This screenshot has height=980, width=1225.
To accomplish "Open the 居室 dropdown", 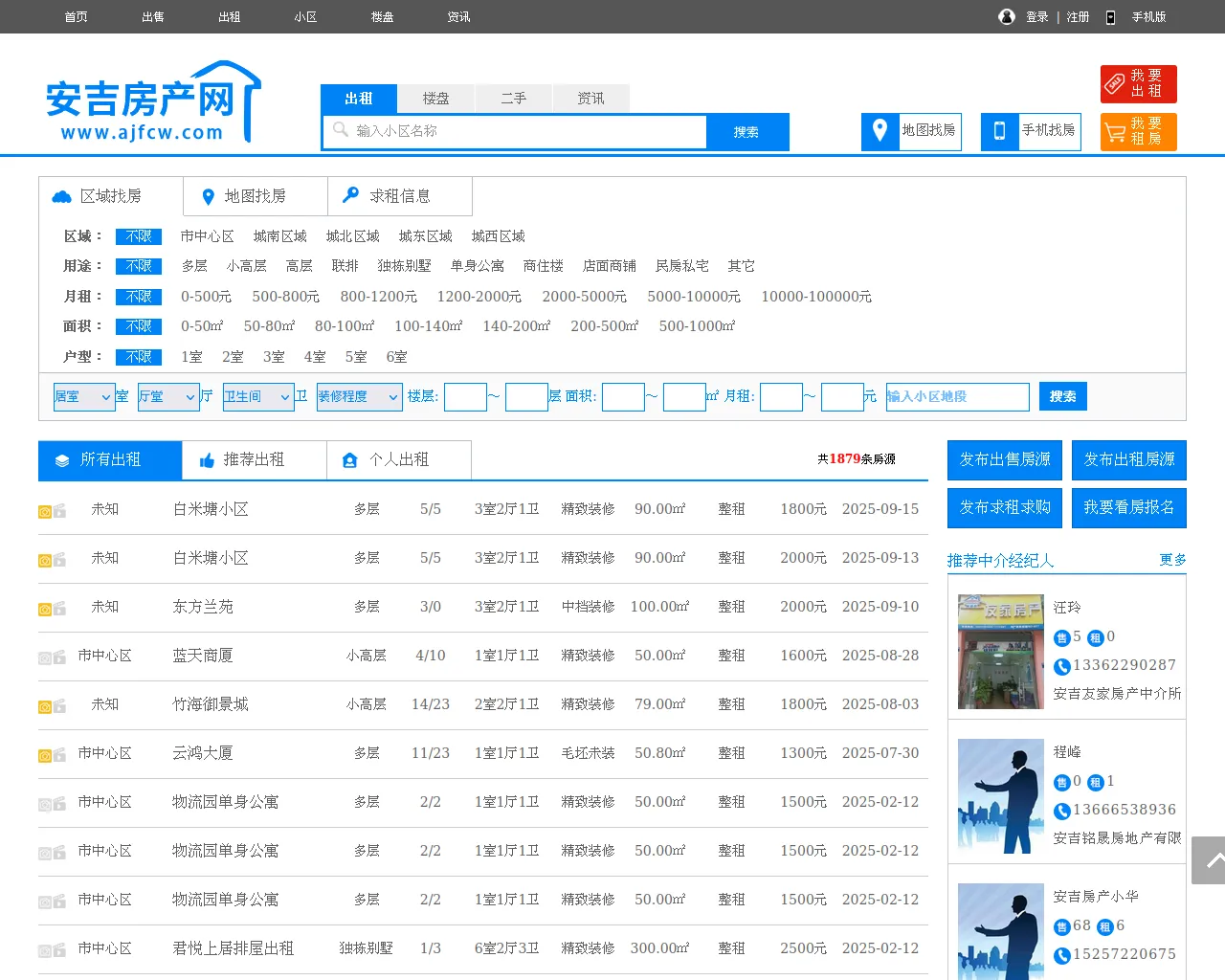I will [x=84, y=397].
